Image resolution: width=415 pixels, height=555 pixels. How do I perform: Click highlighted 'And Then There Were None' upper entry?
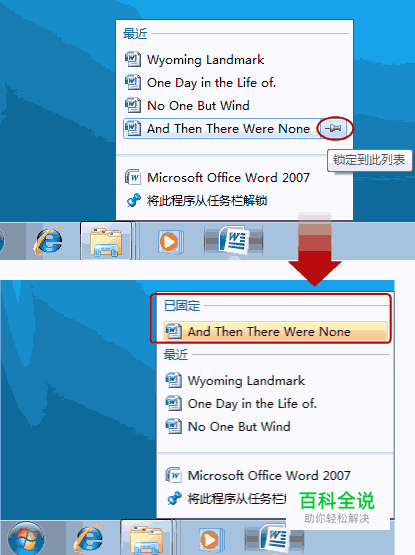[x=221, y=128]
